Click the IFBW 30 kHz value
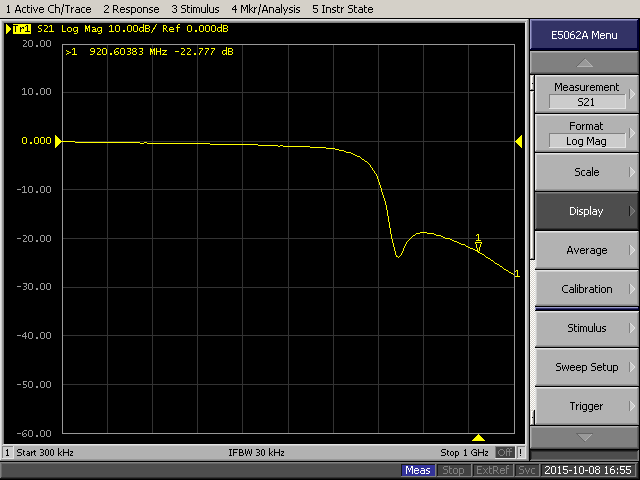 256,453
